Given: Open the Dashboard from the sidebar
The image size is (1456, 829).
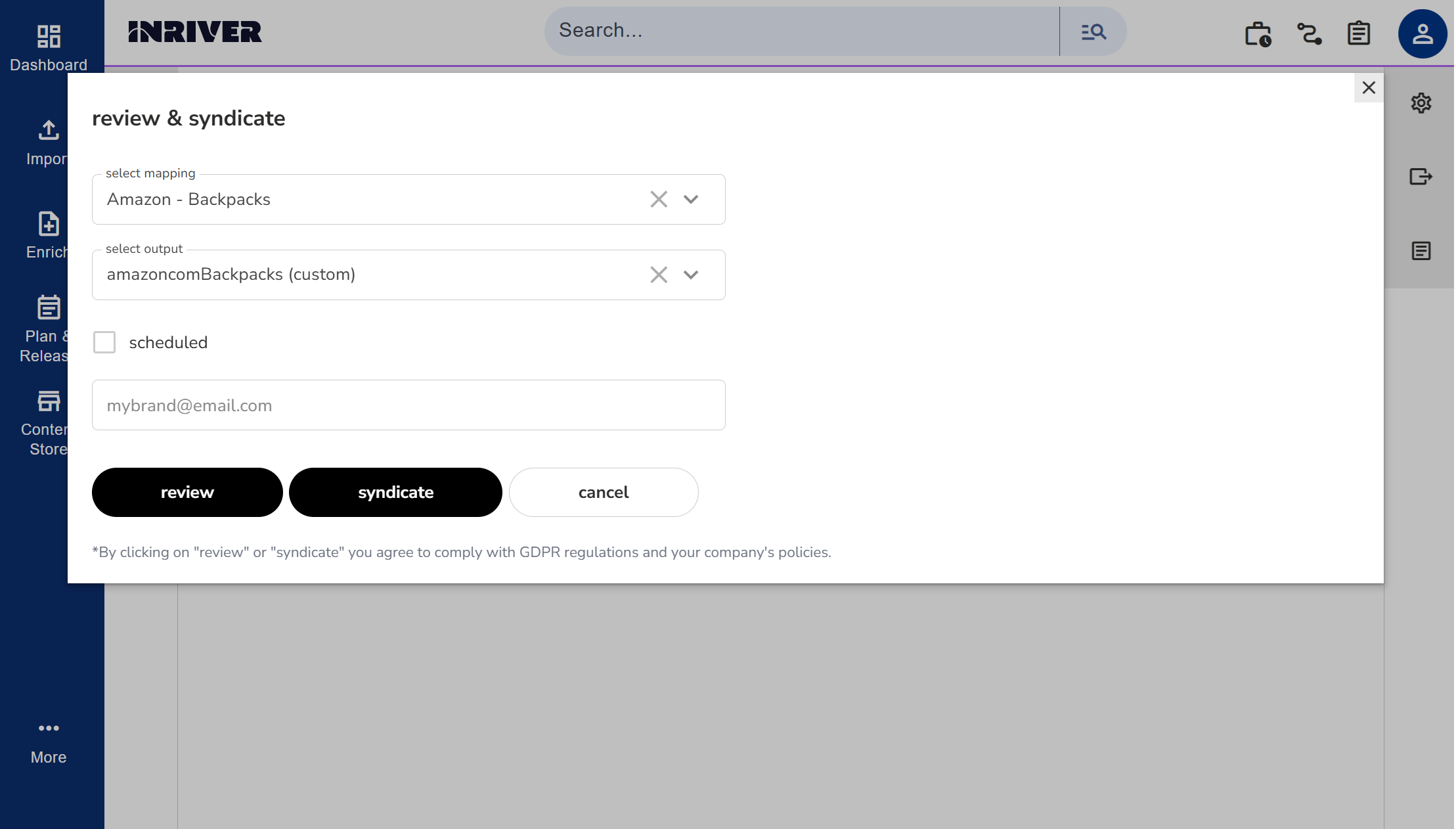Looking at the screenshot, I should [49, 47].
